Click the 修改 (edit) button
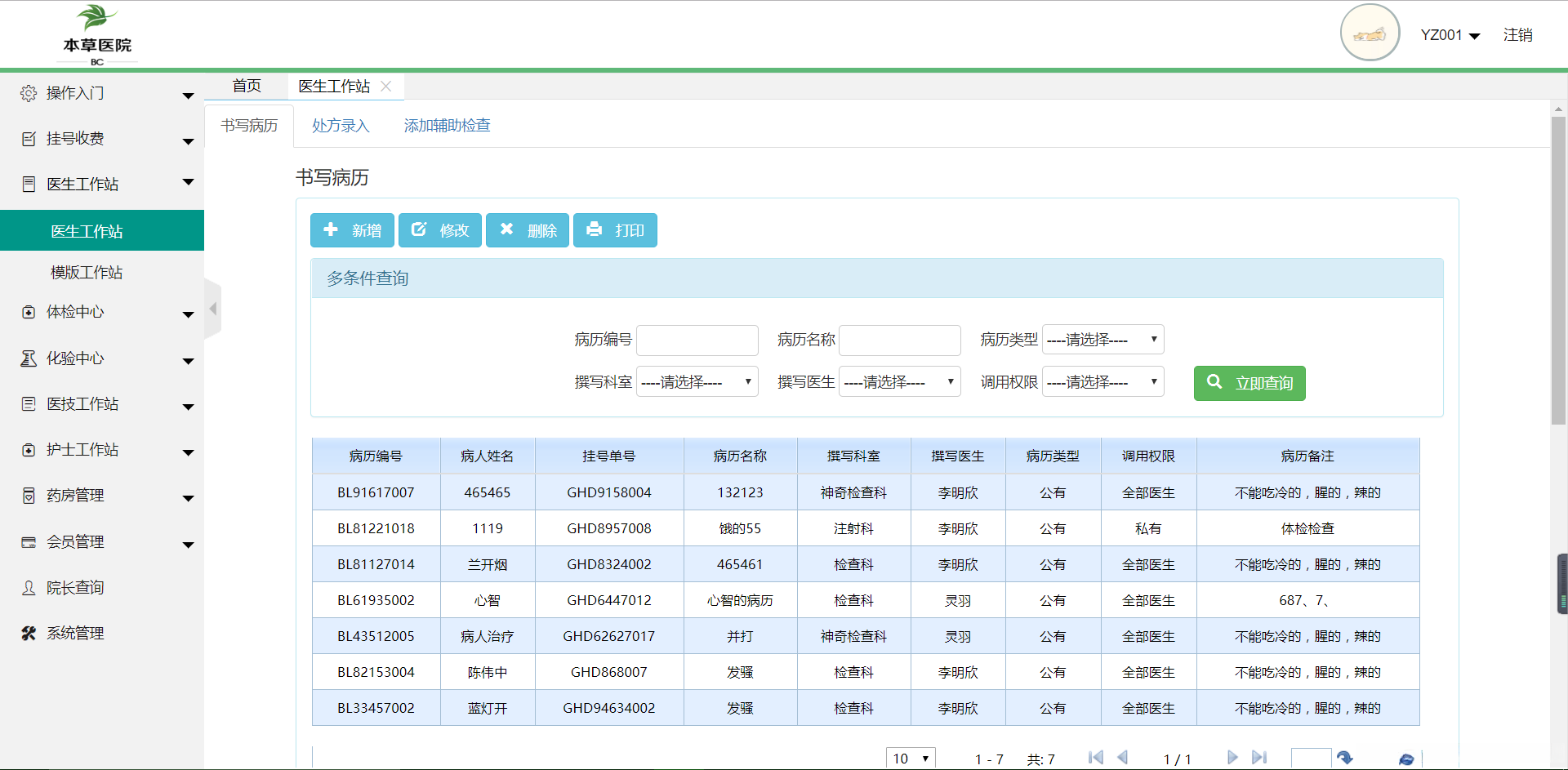 (x=439, y=230)
